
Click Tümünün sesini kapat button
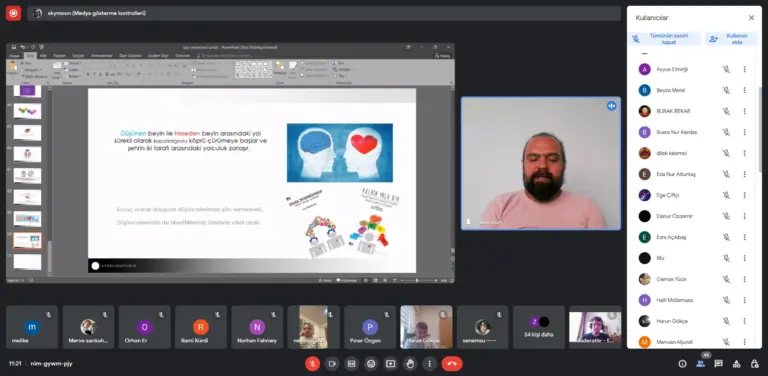664,39
